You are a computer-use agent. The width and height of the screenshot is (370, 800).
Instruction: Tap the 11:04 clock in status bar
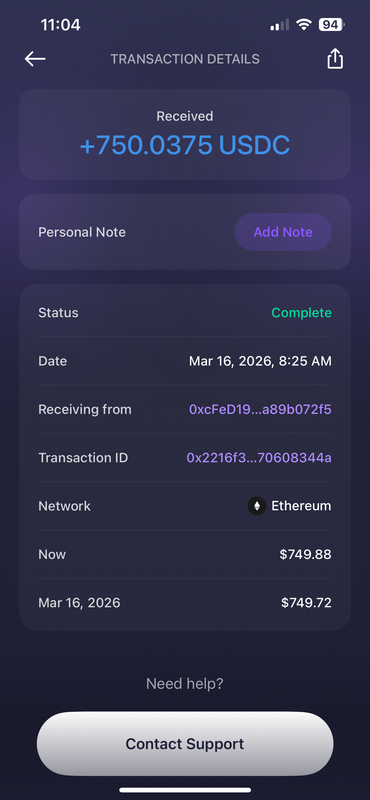click(60, 24)
